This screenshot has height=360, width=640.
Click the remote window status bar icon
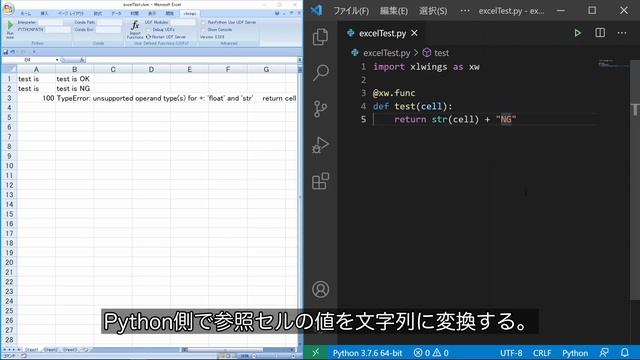316,353
